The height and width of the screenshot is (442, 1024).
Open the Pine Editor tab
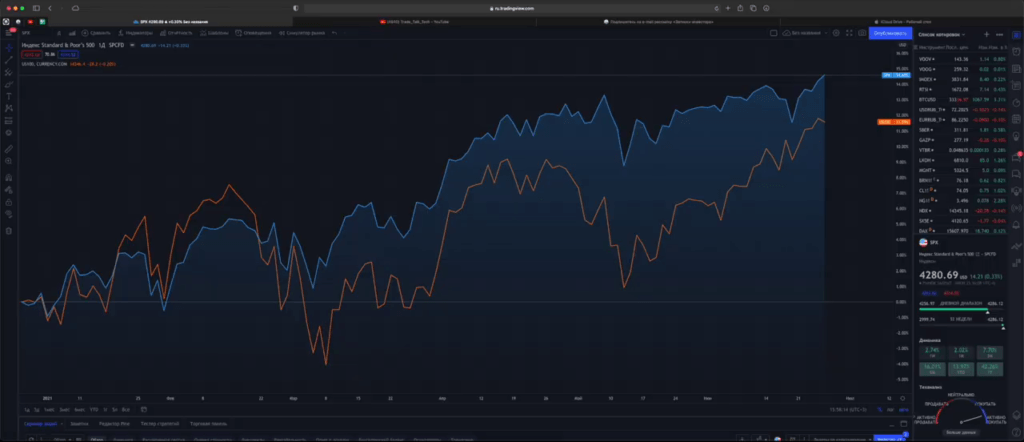click(116, 424)
